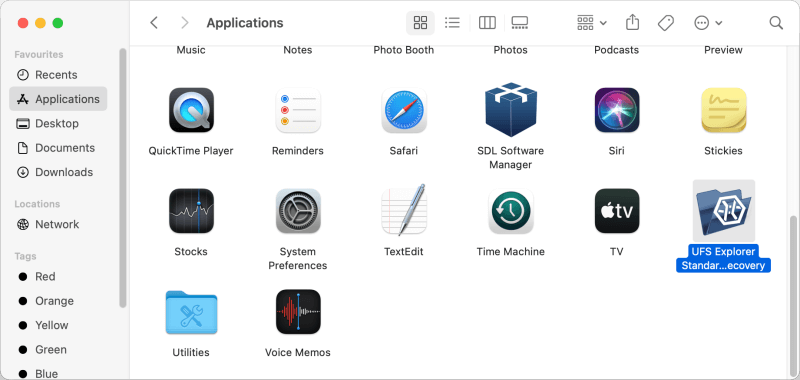Filter by the Red tag
Image resolution: width=800 pixels, height=380 pixels.
[58, 276]
